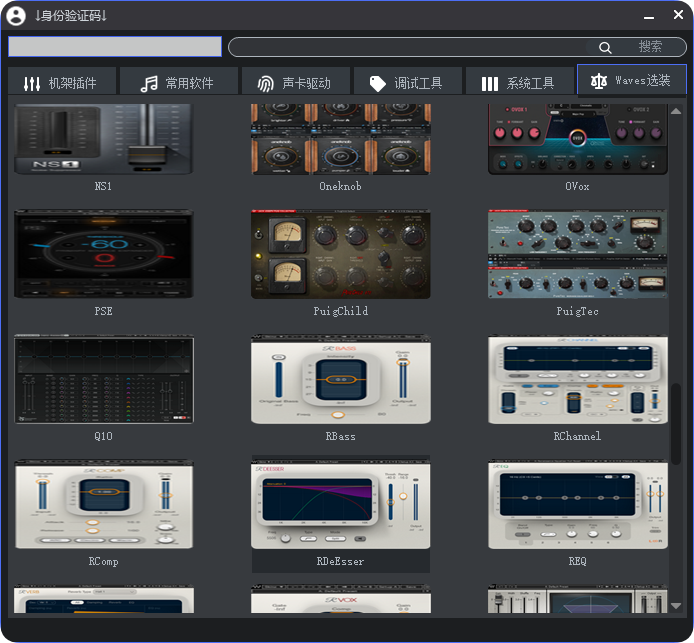Click the scroll down arrow of plugin list
694x643 pixels.
(x=676, y=606)
